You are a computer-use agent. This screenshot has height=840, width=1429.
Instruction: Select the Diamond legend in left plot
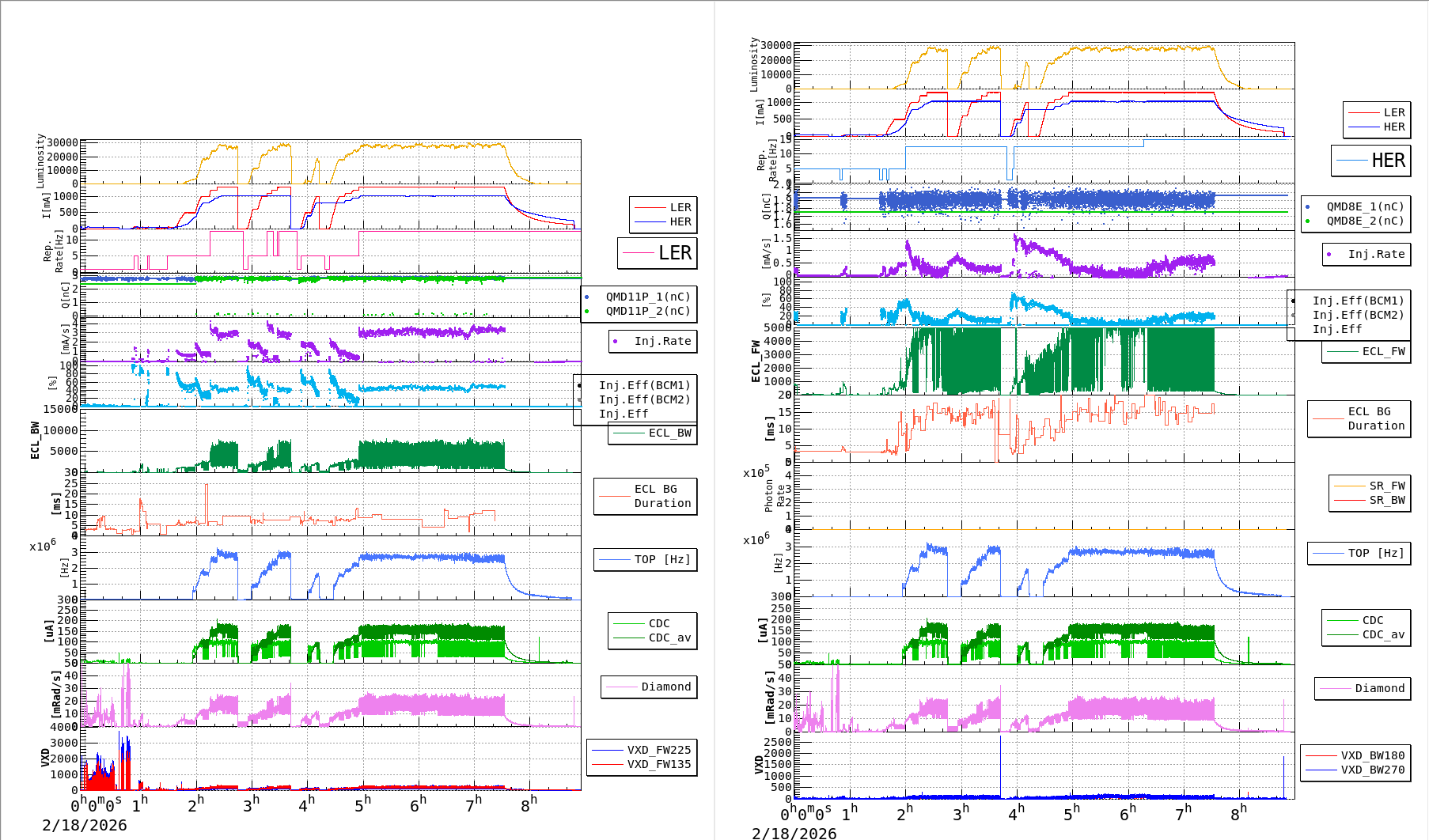pyautogui.click(x=665, y=687)
